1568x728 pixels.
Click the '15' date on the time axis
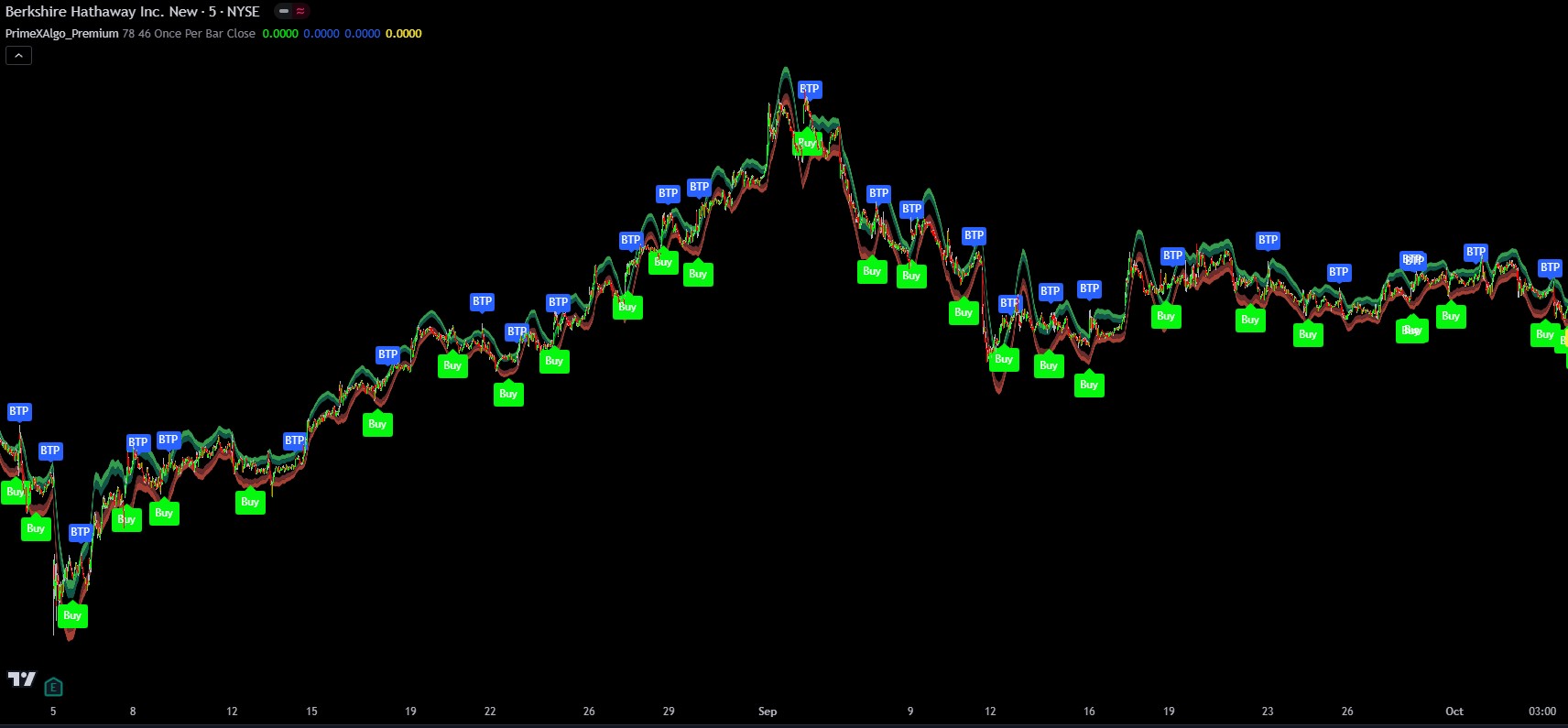(x=311, y=712)
